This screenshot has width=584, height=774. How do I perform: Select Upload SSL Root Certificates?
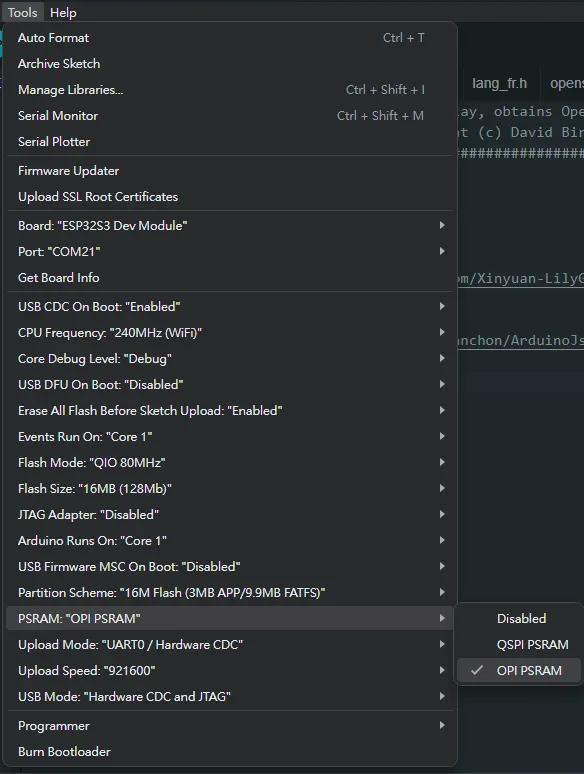230,196
